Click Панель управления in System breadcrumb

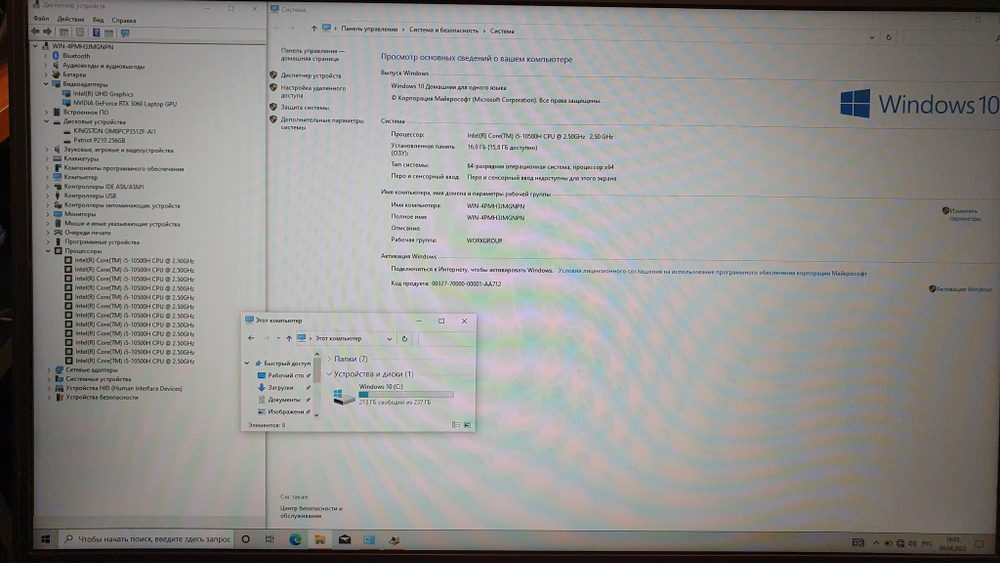point(369,29)
